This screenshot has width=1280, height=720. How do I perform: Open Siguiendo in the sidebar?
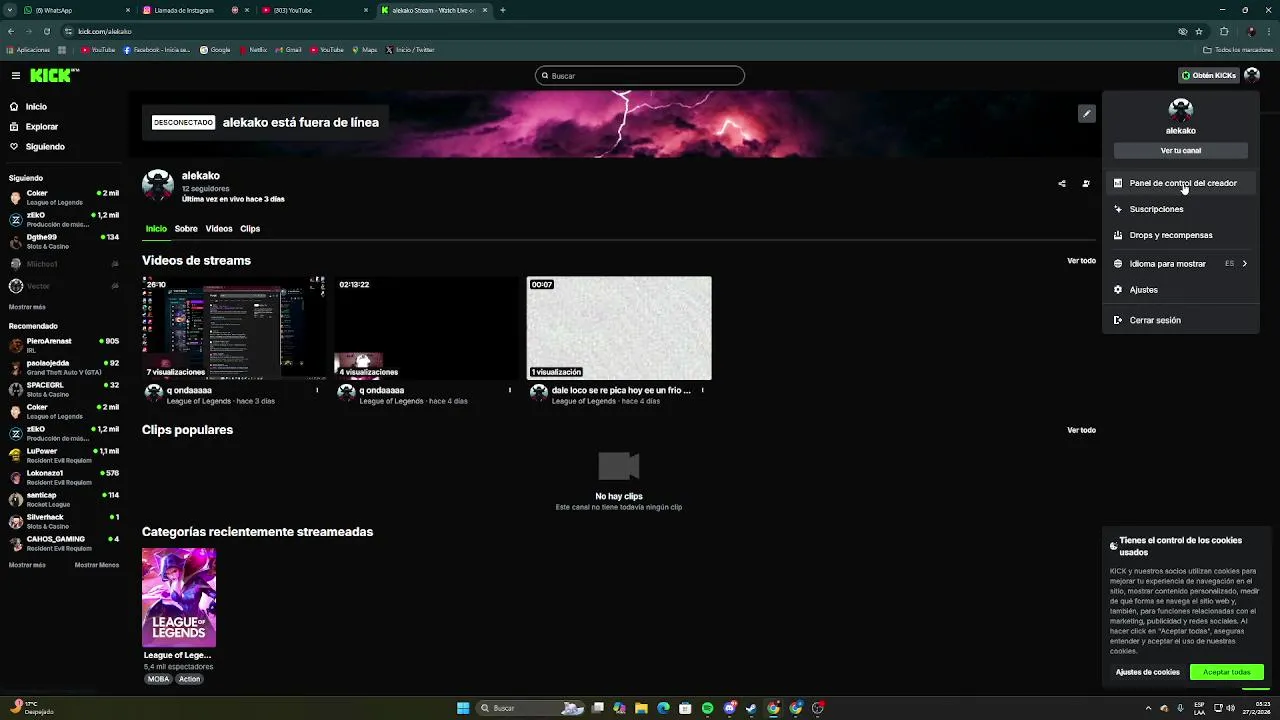(45, 147)
